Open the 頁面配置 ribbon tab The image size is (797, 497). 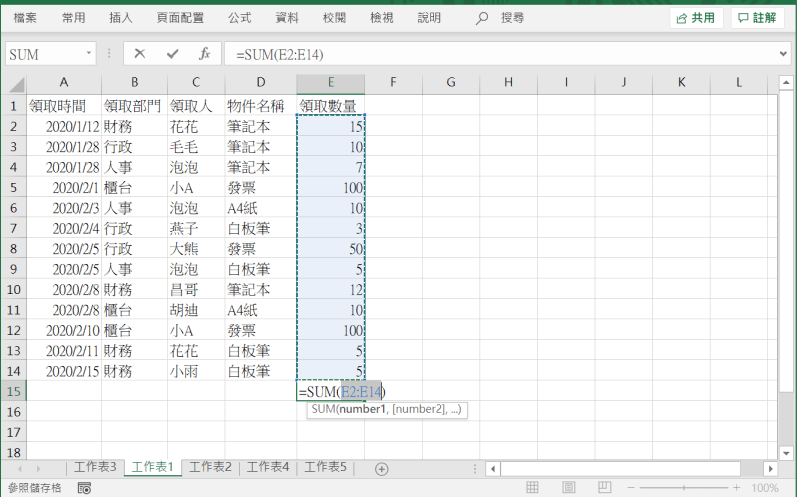pos(180,18)
